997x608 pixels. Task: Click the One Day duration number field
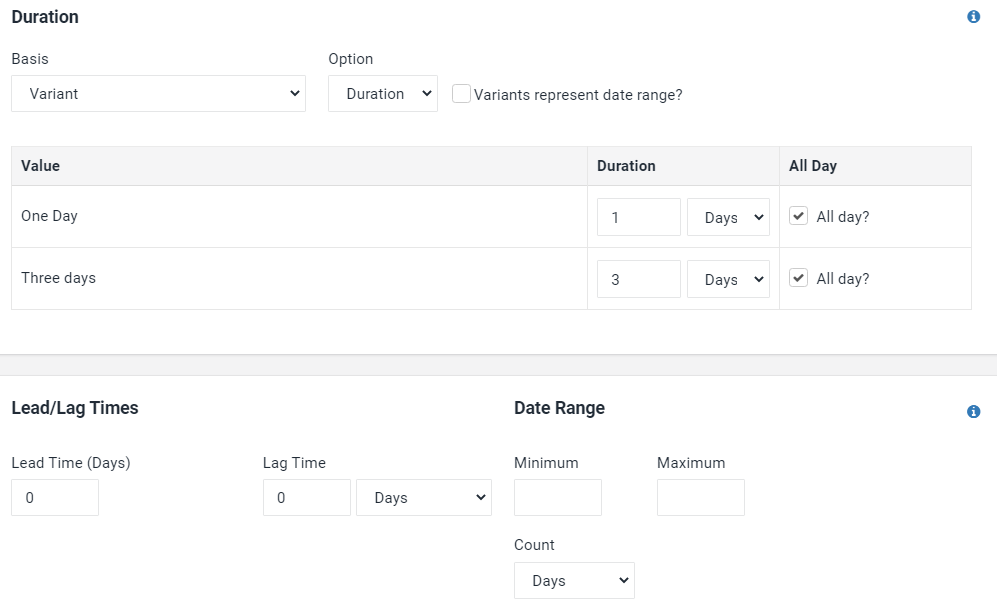coord(638,217)
